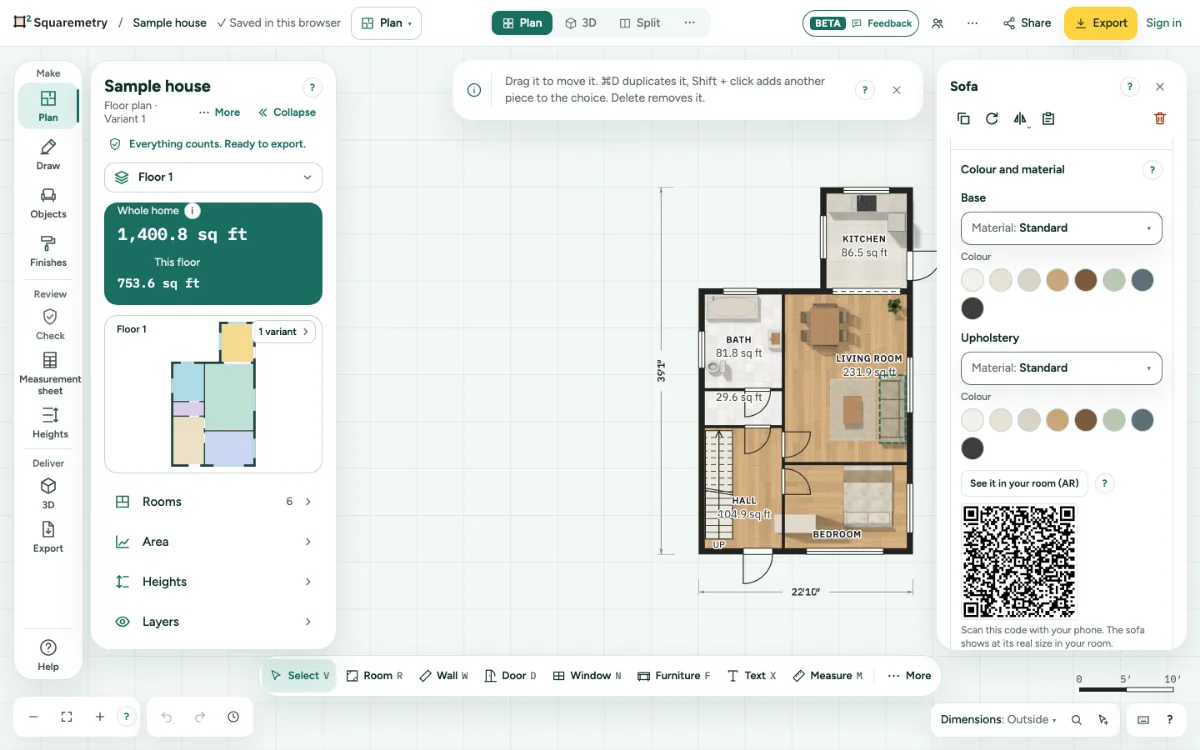The height and width of the screenshot is (750, 1200).
Task: Expand the Area row in the panel
Action: (213, 542)
